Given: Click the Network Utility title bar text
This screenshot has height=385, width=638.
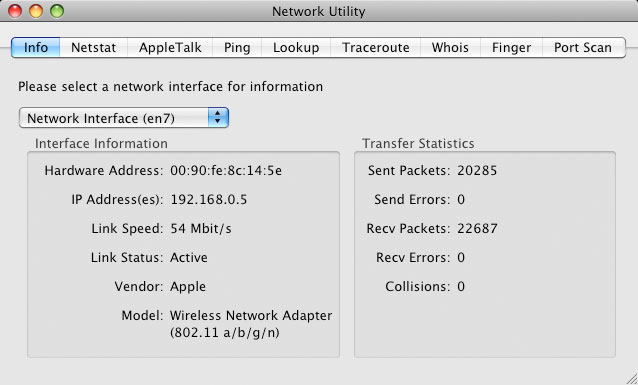Looking at the screenshot, I should [319, 11].
